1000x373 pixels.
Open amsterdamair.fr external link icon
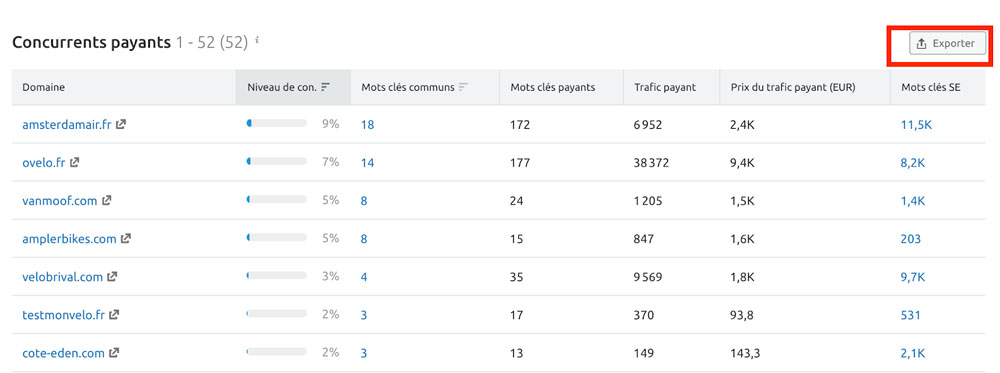pyautogui.click(x=121, y=124)
